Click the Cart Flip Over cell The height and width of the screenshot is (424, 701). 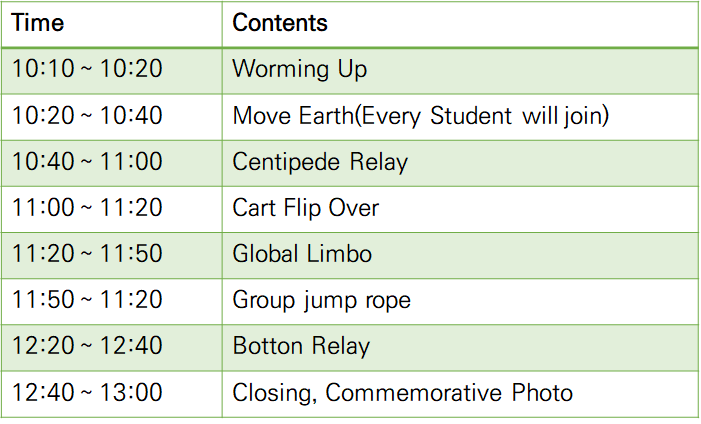(306, 208)
